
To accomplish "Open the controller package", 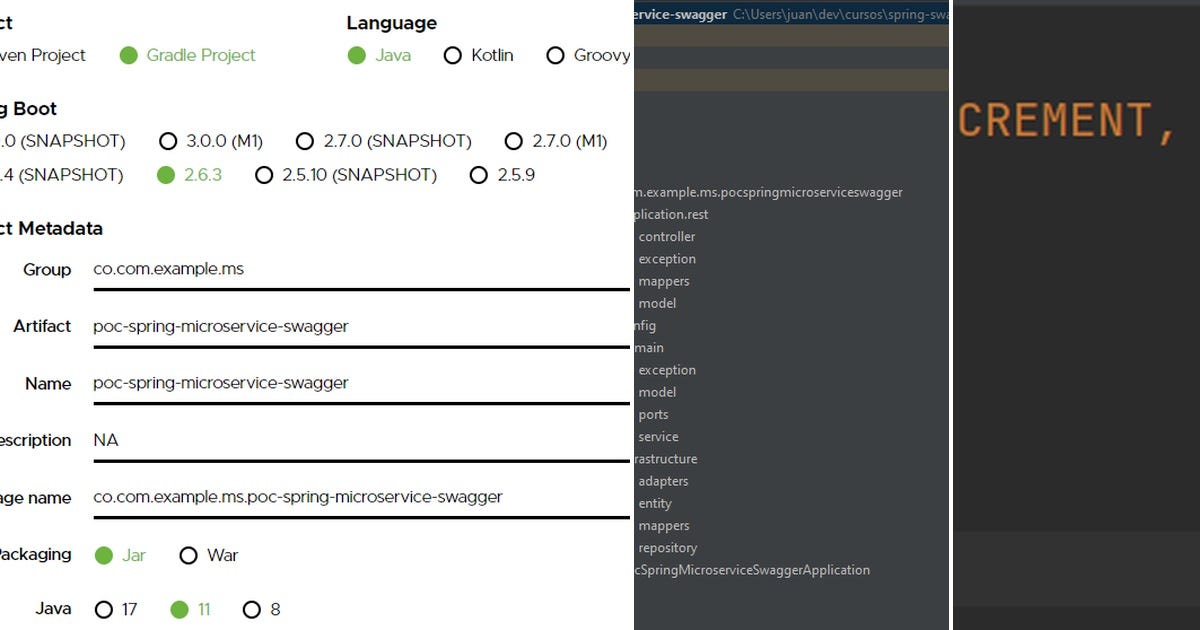I will tap(666, 236).
